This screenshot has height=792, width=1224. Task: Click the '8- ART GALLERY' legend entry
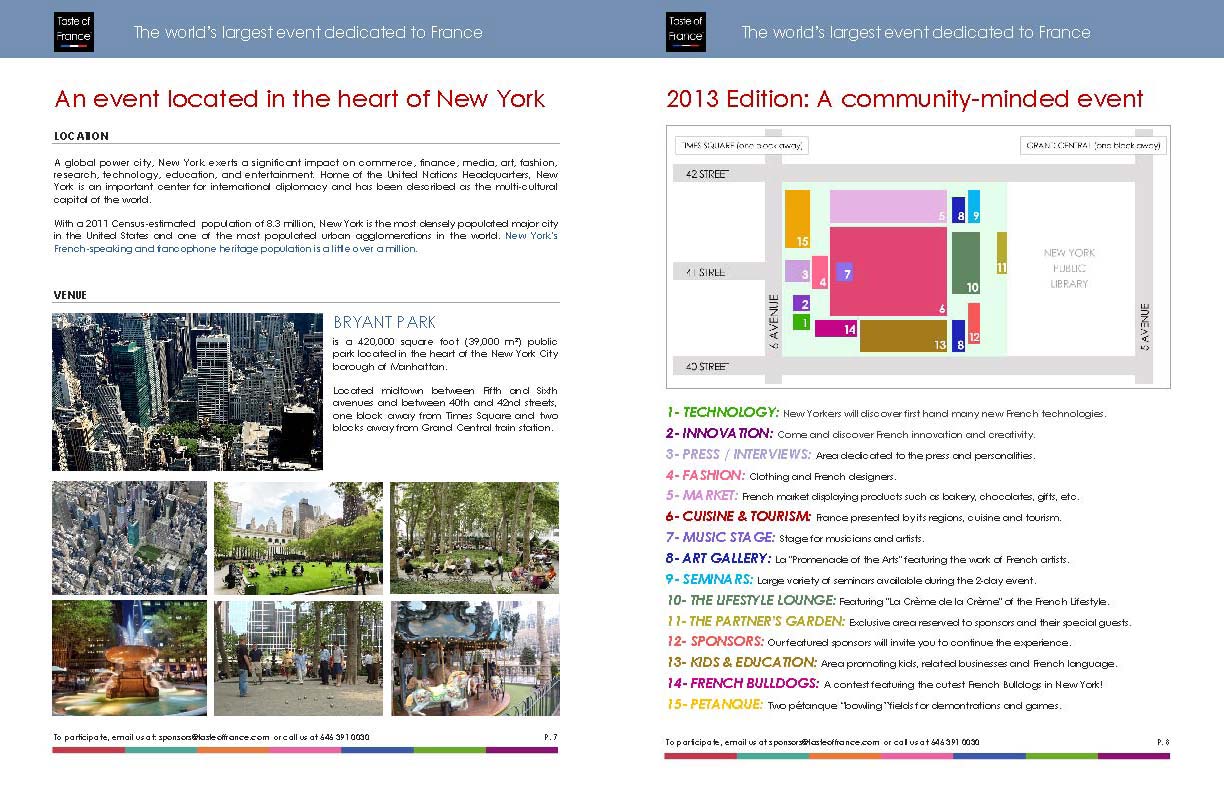718,559
